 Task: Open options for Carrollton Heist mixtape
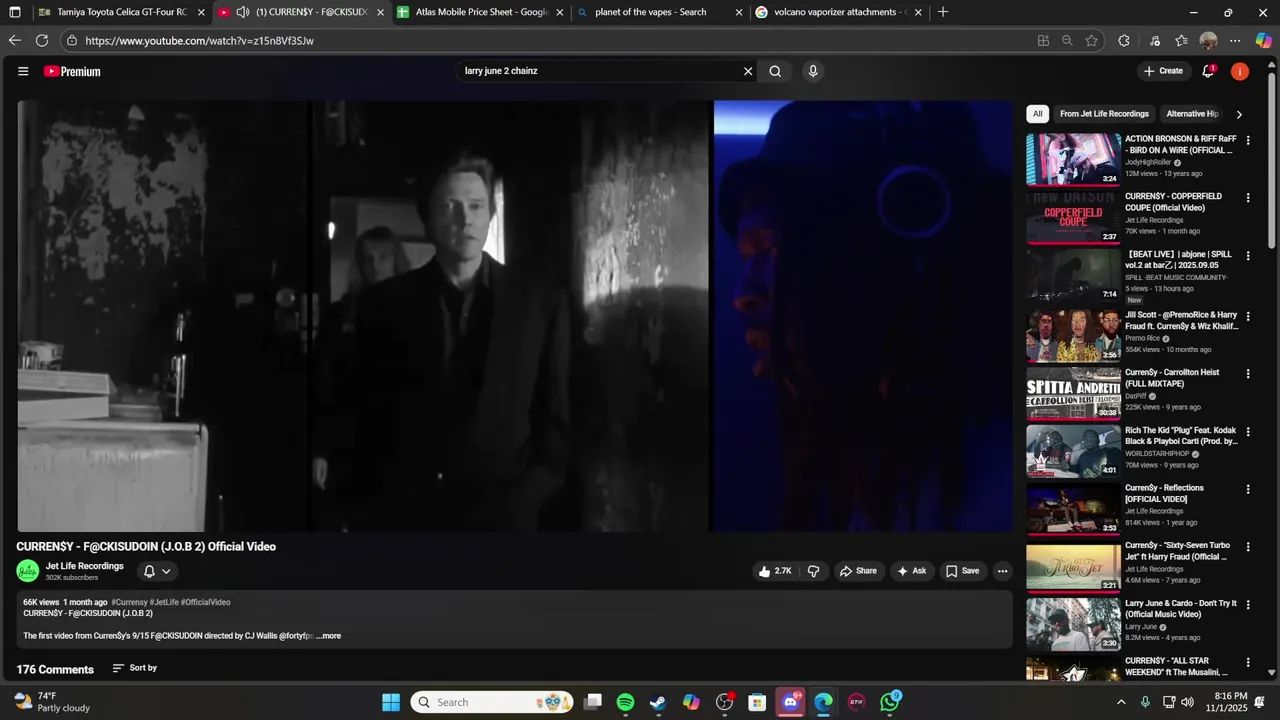pos(1247,374)
